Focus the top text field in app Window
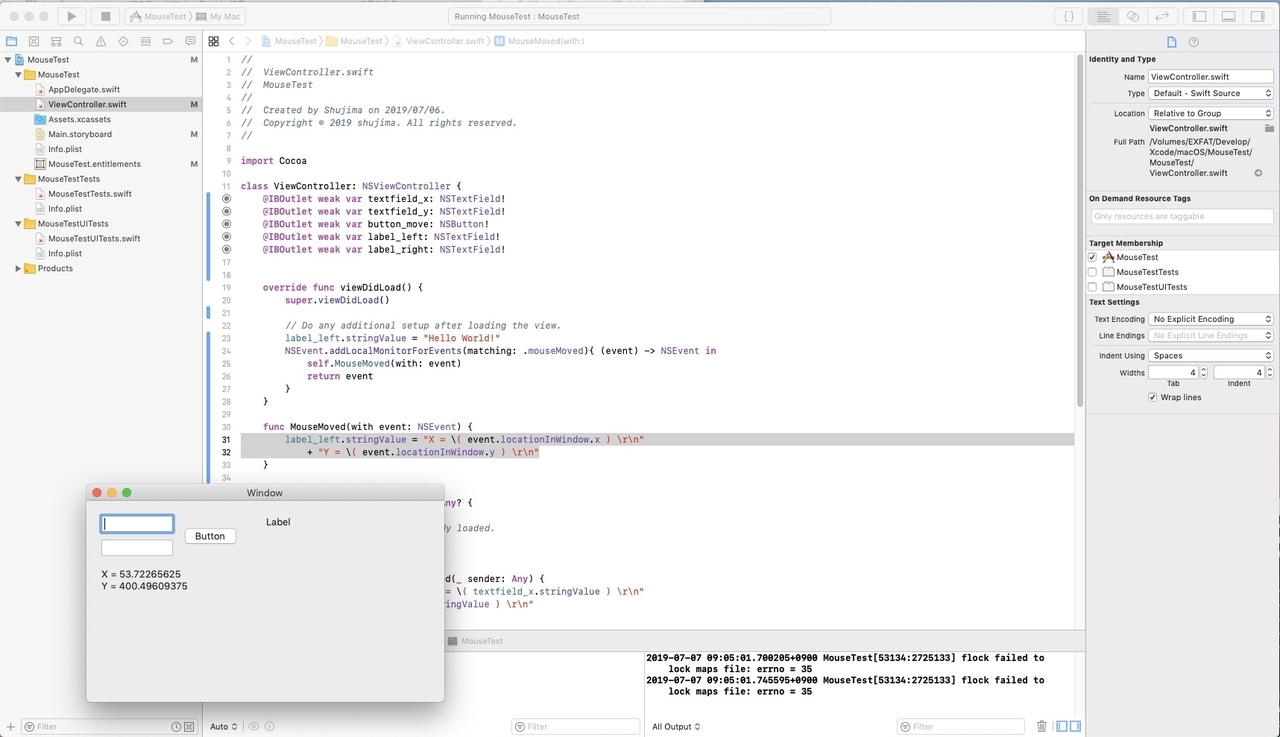The image size is (1280, 737). [137, 524]
